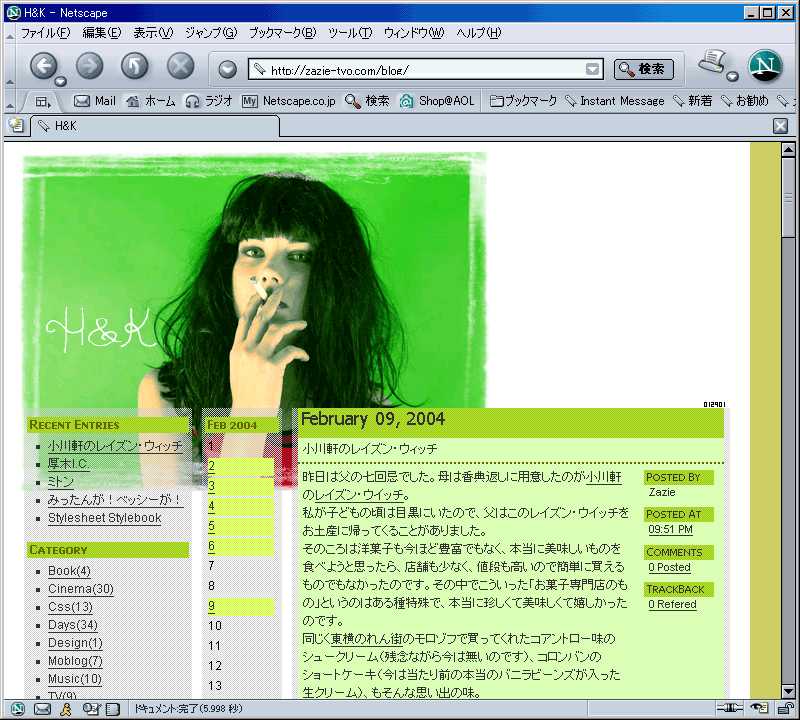Collapse the menu bar grippy handle

10,36
